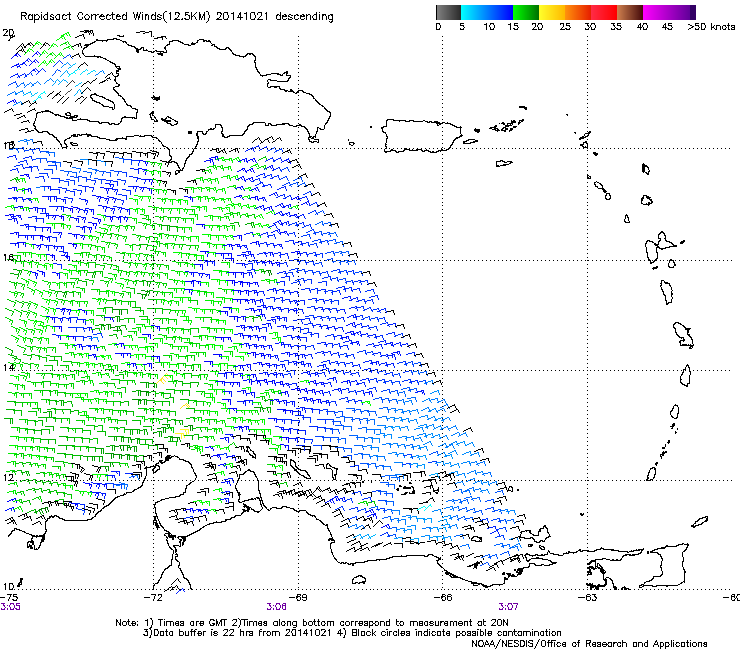740x650 pixels.
Task: Click the Martinique island outline
Action: coord(683,336)
